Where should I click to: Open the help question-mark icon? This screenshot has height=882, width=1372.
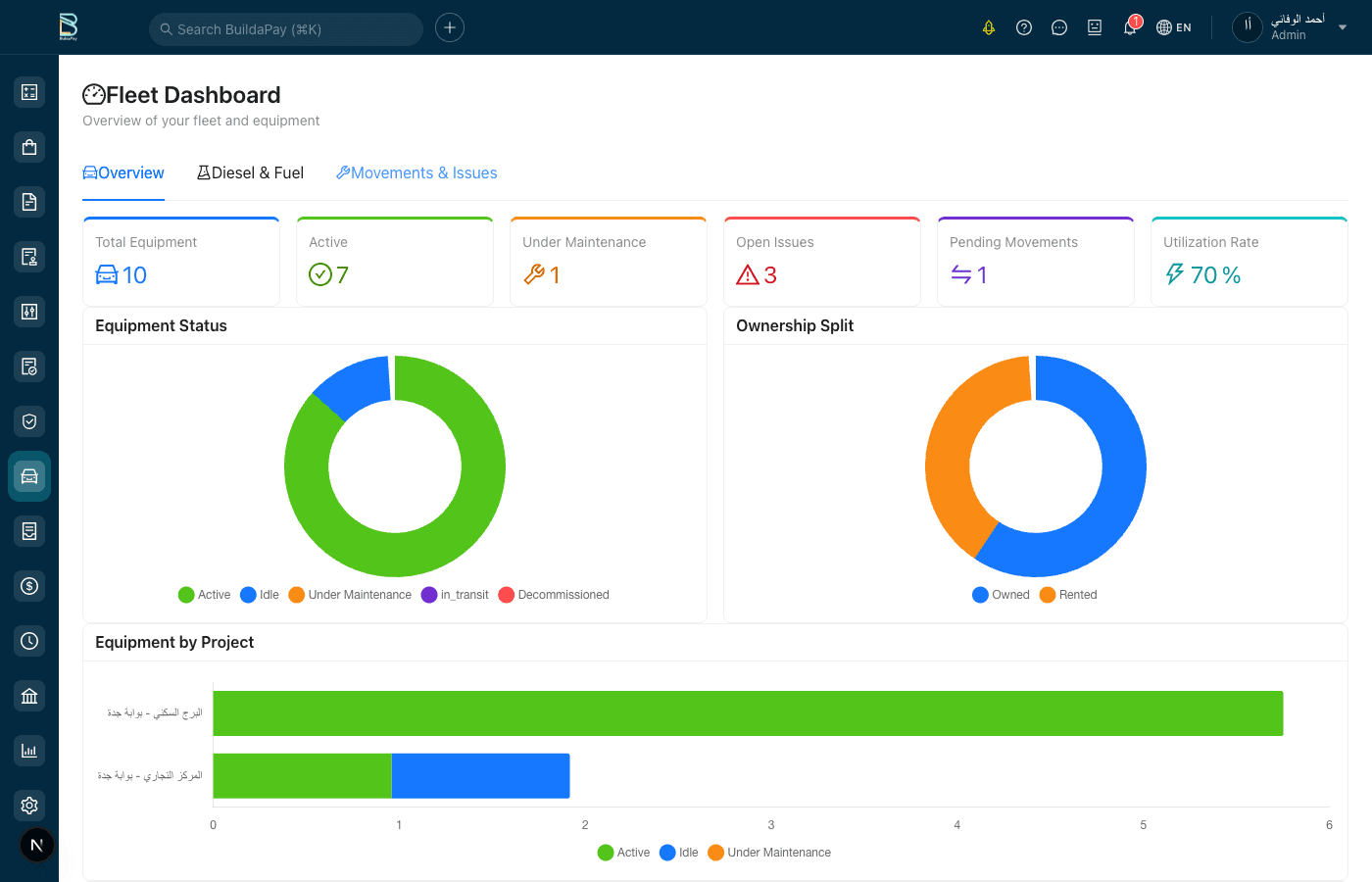(1024, 26)
